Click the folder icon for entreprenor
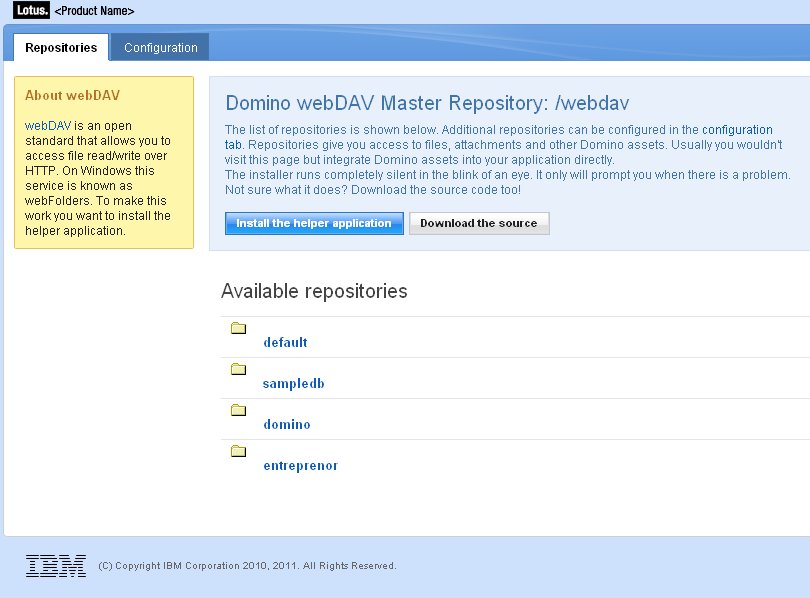 coord(238,451)
